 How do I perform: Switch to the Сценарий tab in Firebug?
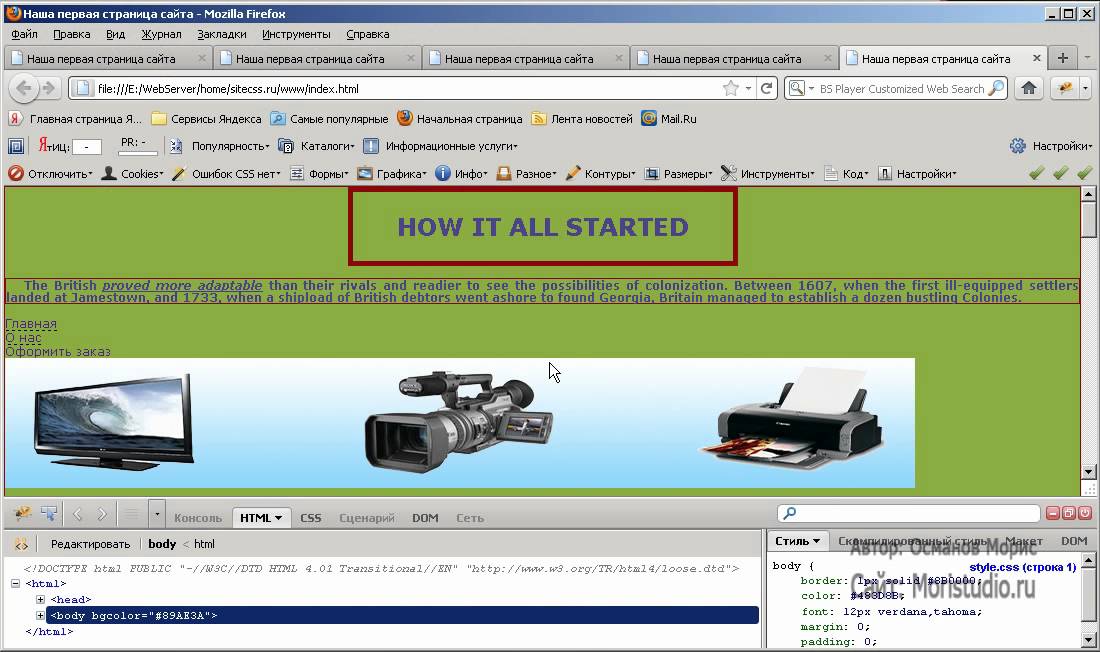click(367, 518)
